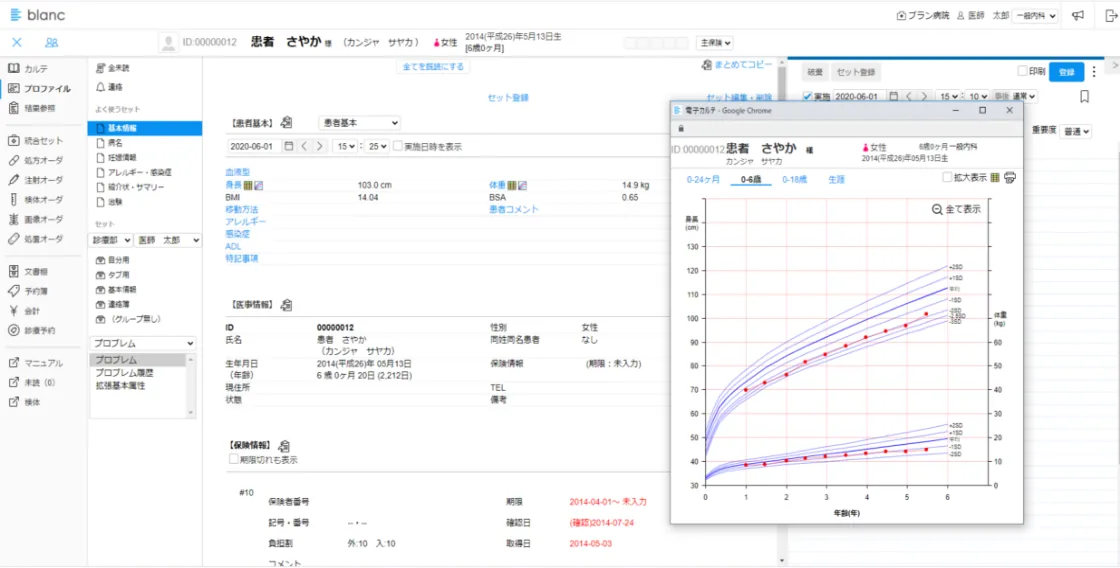Image resolution: width=1120 pixels, height=568 pixels.
Task: Open the 主保険 dropdown
Action: pyautogui.click(x=715, y=43)
